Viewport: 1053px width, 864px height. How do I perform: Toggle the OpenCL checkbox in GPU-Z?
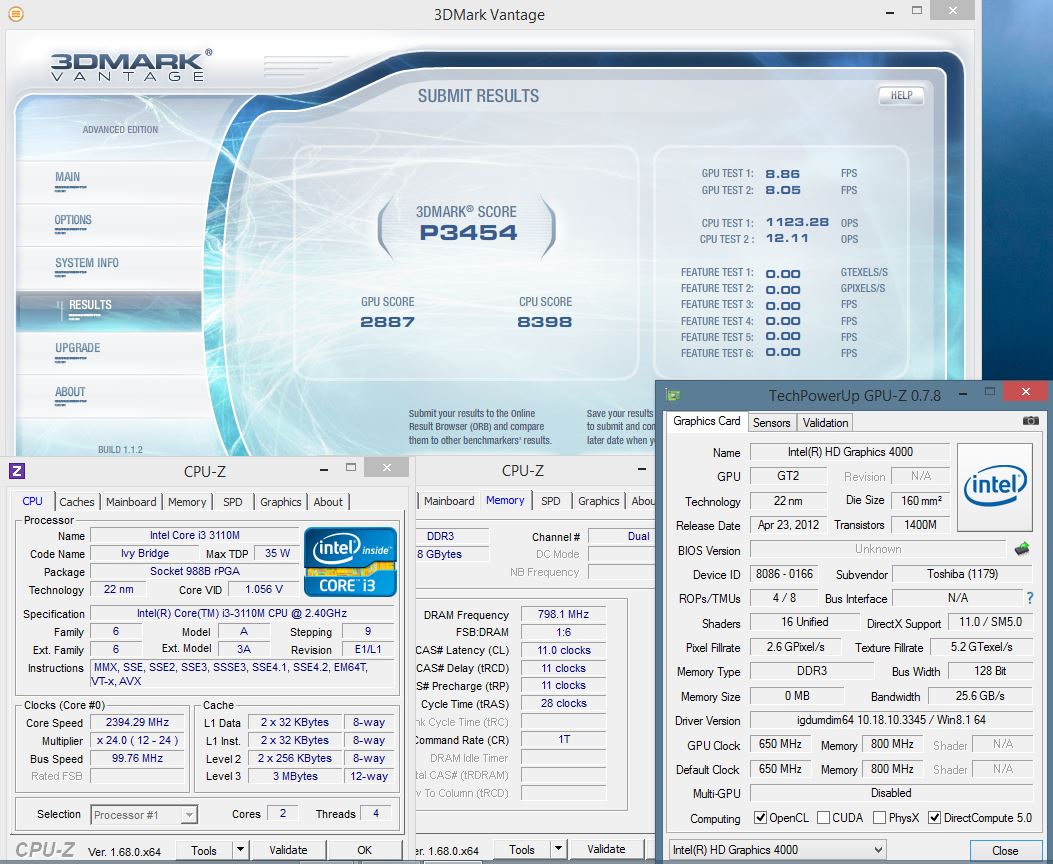pyautogui.click(x=760, y=818)
